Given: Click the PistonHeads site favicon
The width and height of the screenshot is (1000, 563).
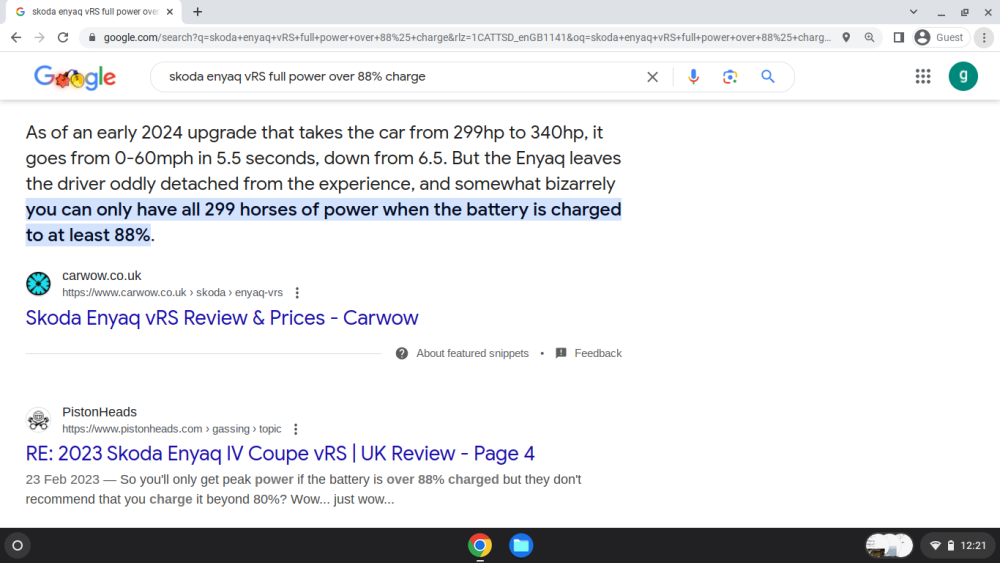Looking at the screenshot, I should click(38, 420).
